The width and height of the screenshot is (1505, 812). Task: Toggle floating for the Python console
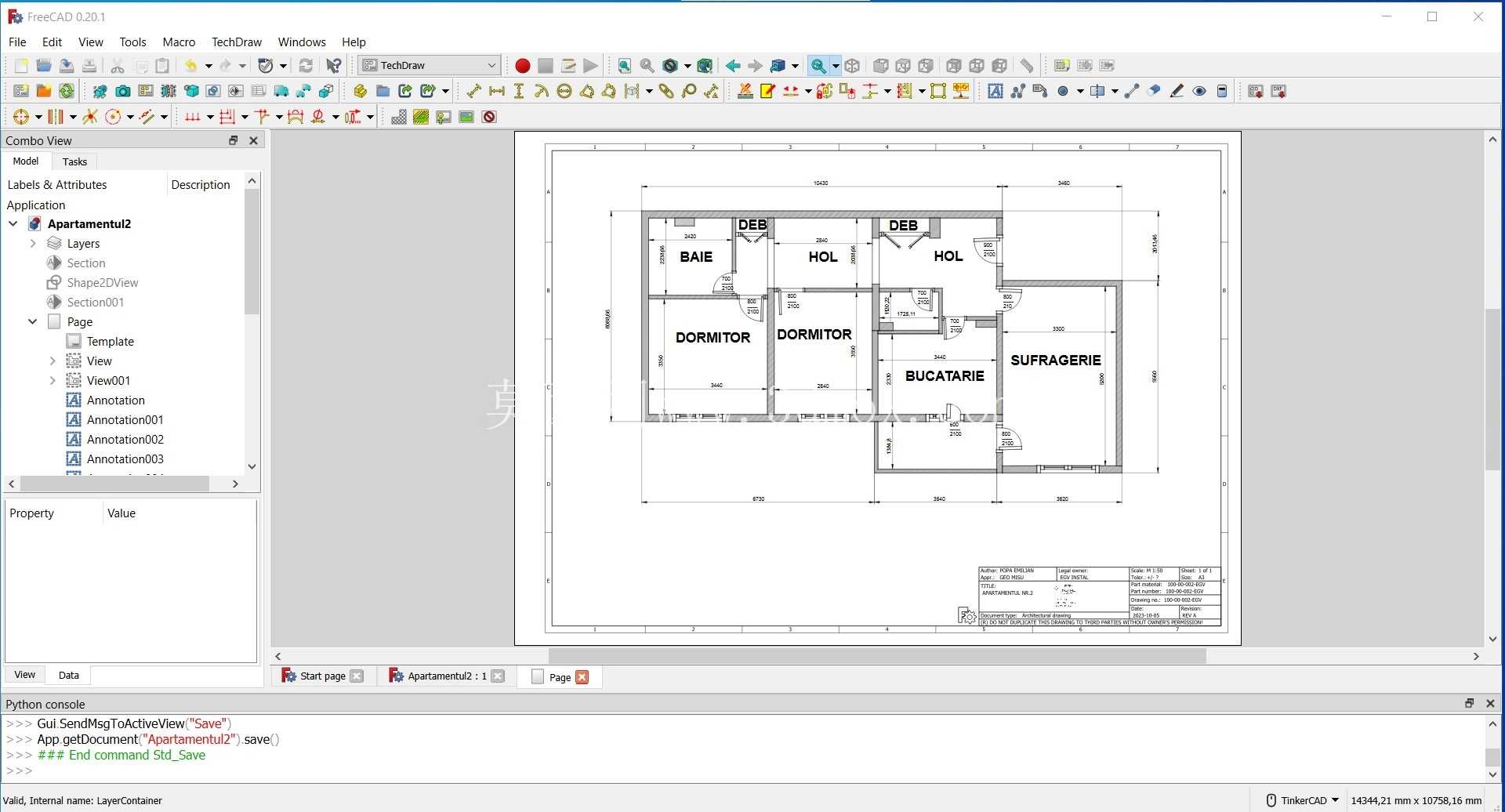click(1470, 704)
